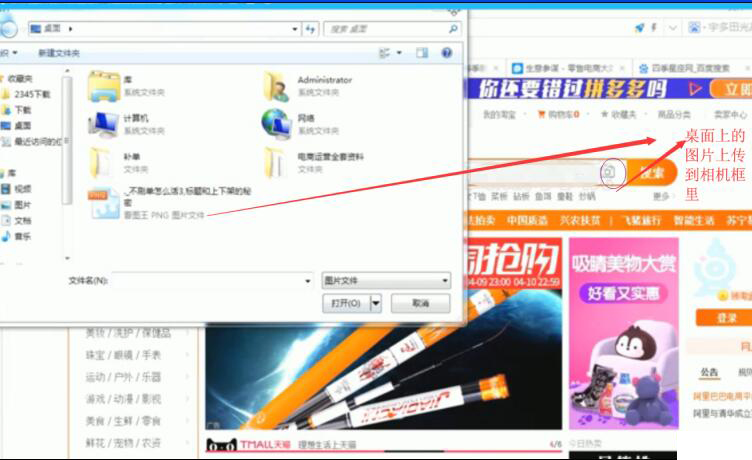This screenshot has width=752, height=460.
Task: Click the 桌面 path in the address bar
Action: click(x=52, y=29)
